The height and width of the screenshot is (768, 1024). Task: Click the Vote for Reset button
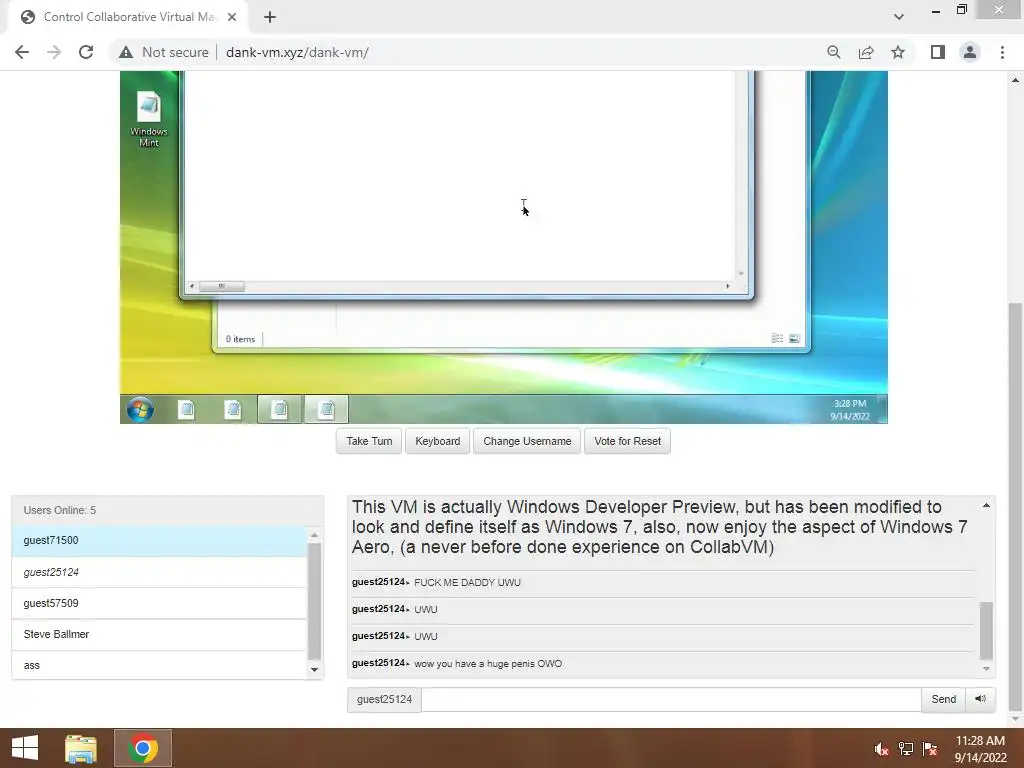628,441
